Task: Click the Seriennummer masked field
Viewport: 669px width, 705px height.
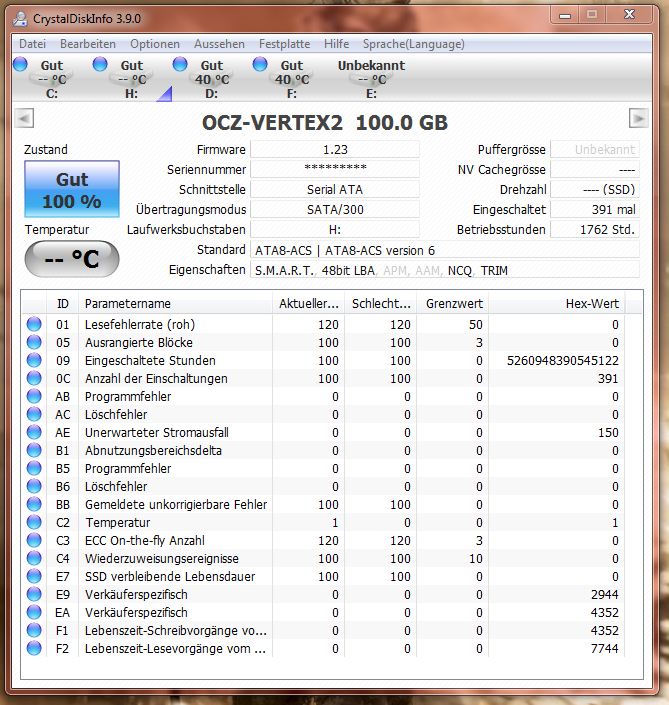Action: pos(335,170)
